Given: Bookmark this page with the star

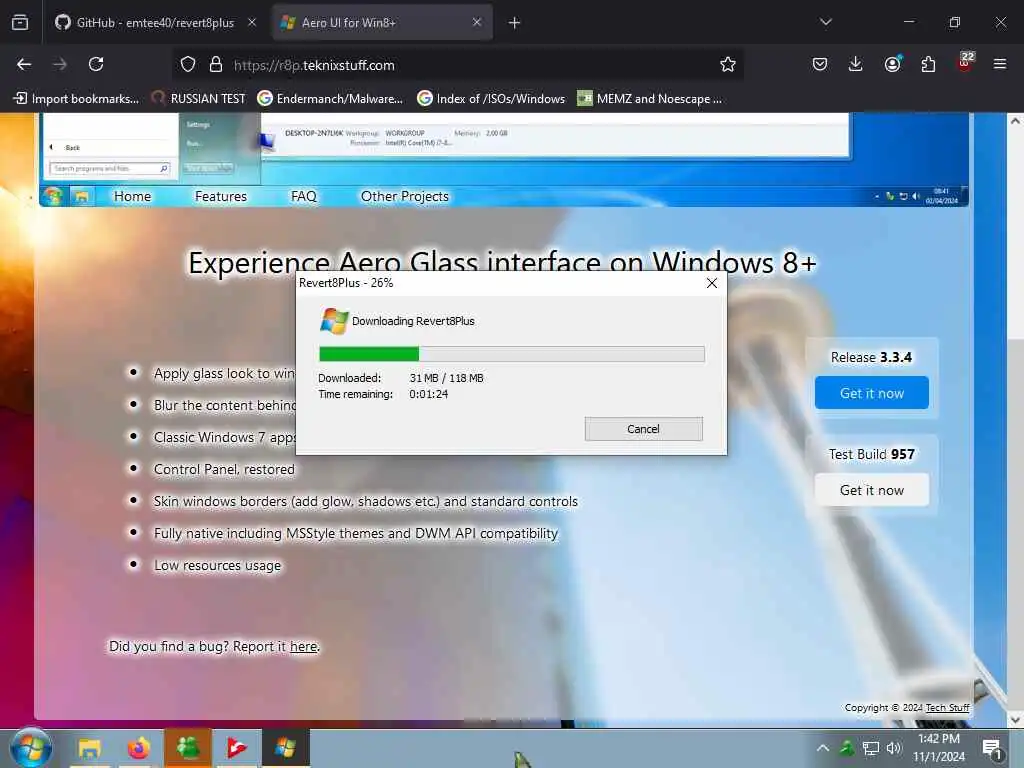Looking at the screenshot, I should click(728, 65).
